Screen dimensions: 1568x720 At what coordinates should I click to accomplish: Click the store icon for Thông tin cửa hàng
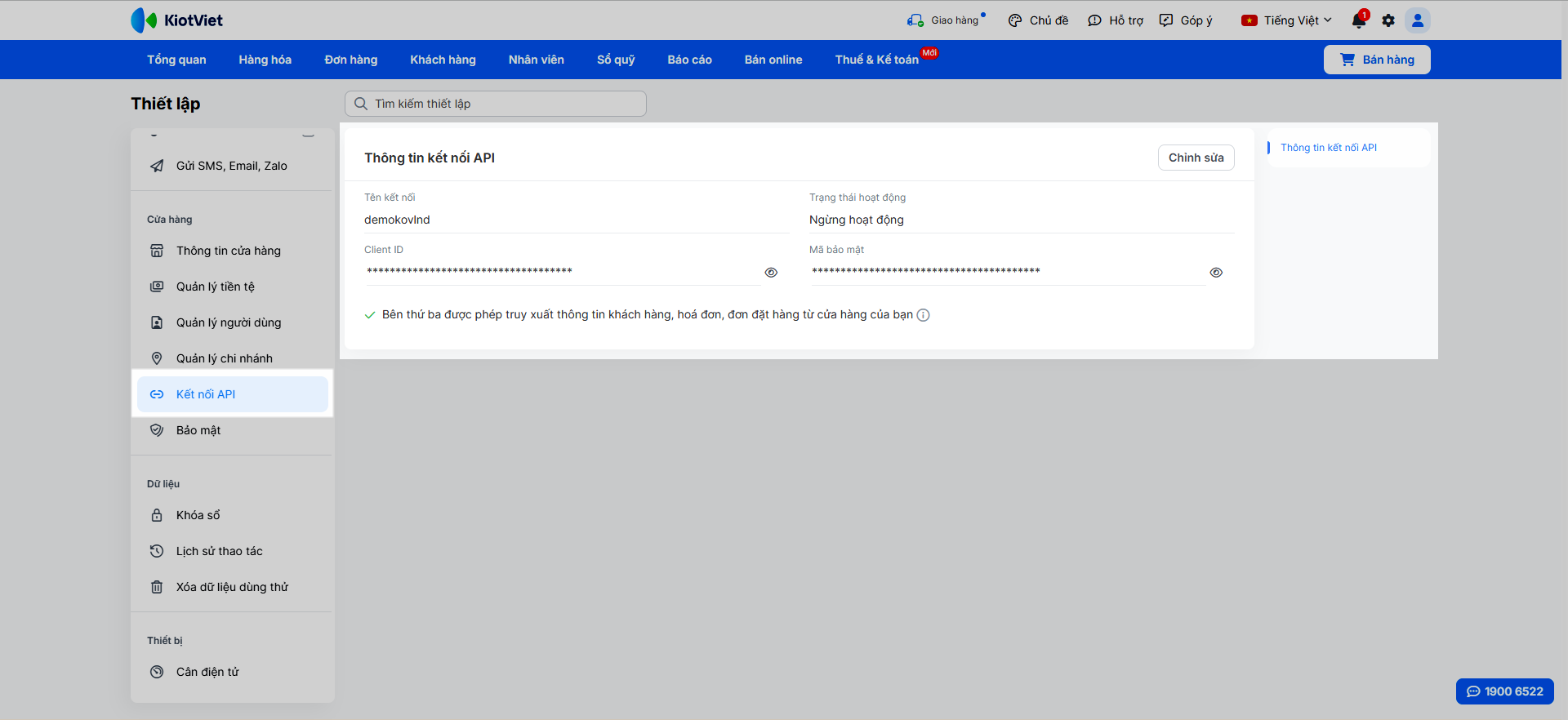pos(157,251)
